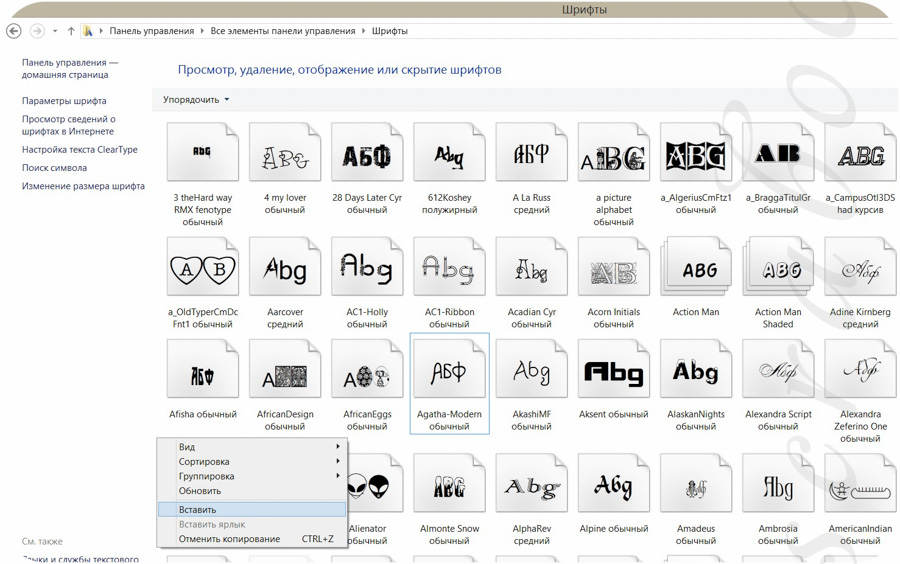Select the AC1-Ribbon font icon
900x564 pixels.
click(449, 266)
